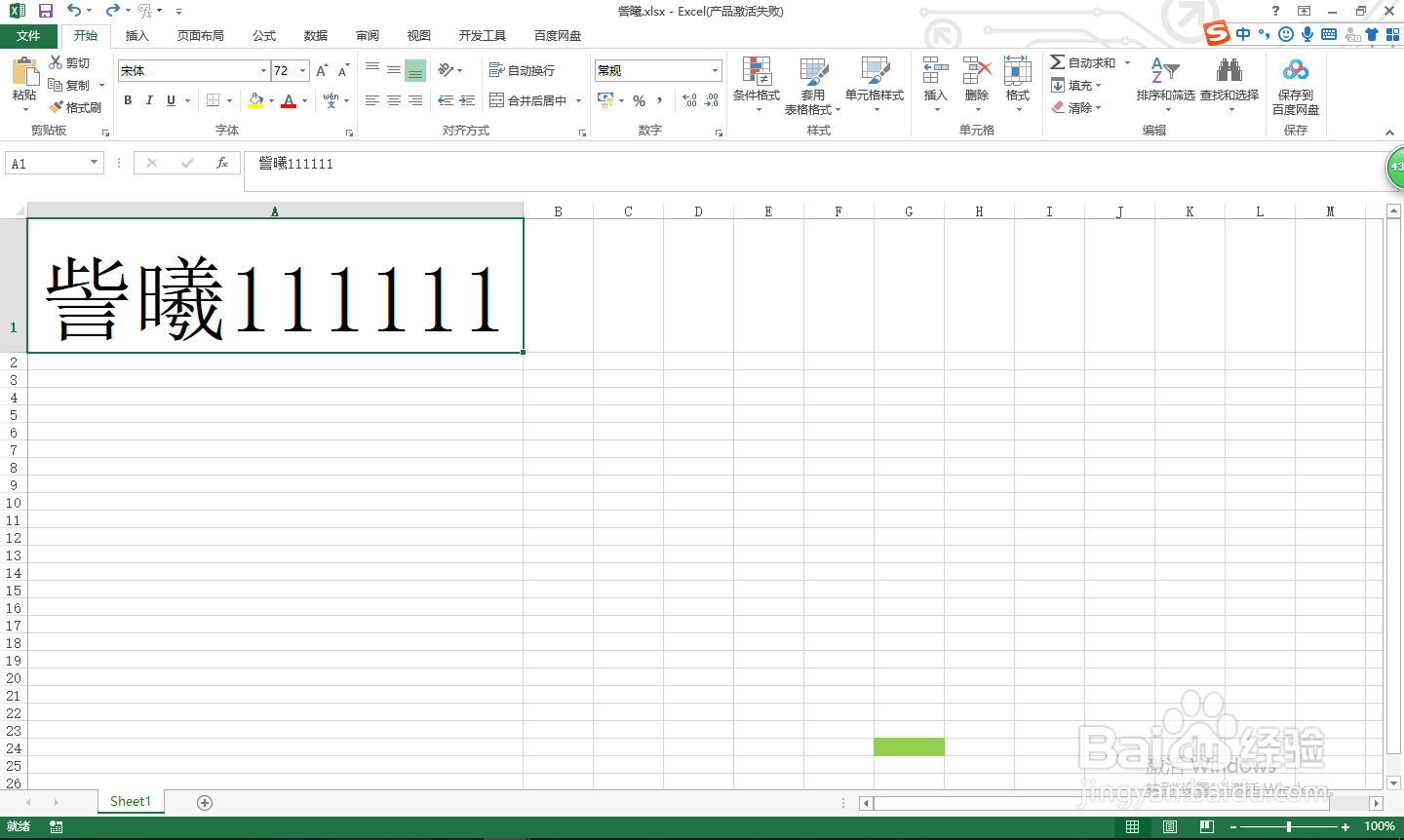This screenshot has width=1404, height=840.
Task: Decrease the font size
Action: (x=343, y=70)
